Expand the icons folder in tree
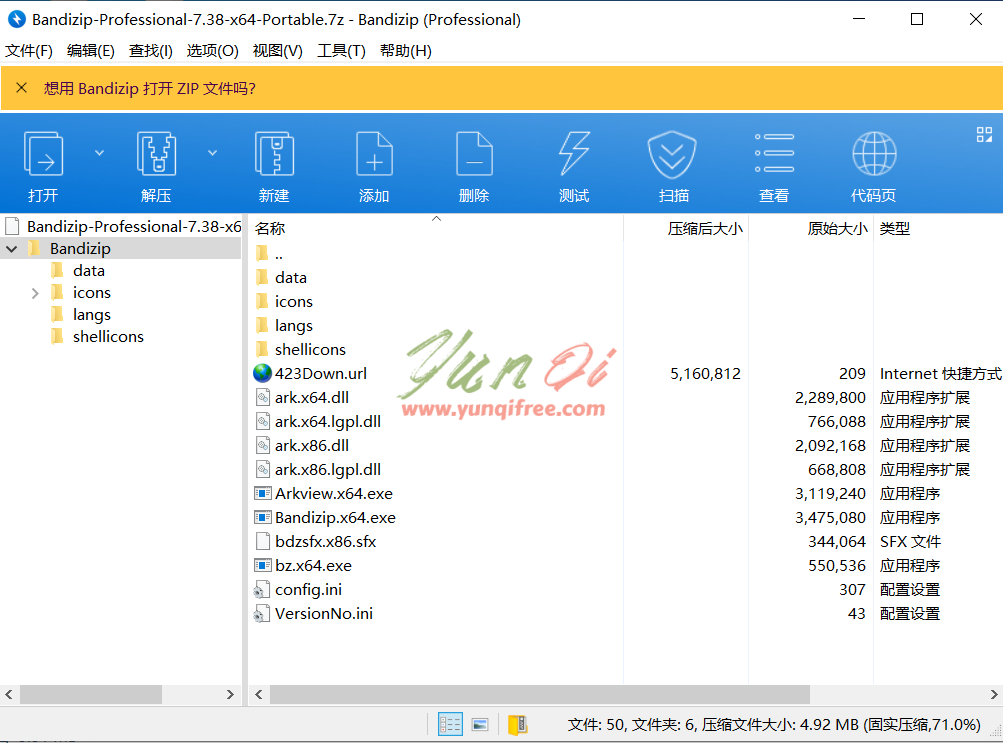This screenshot has width=1003, height=743. point(35,293)
